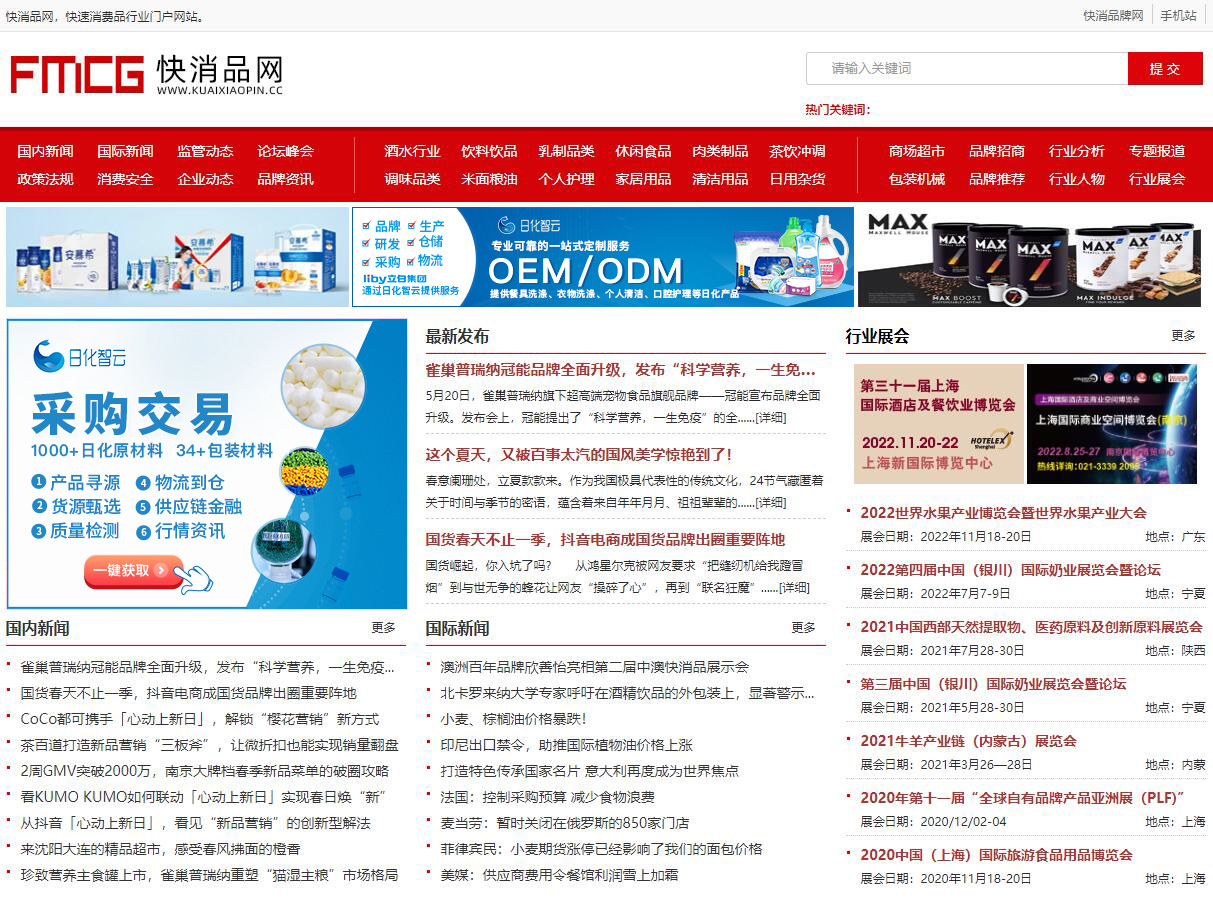Screen dimensions: 1213x902
Task: Go to 品牌招商 section
Action: click(997, 151)
